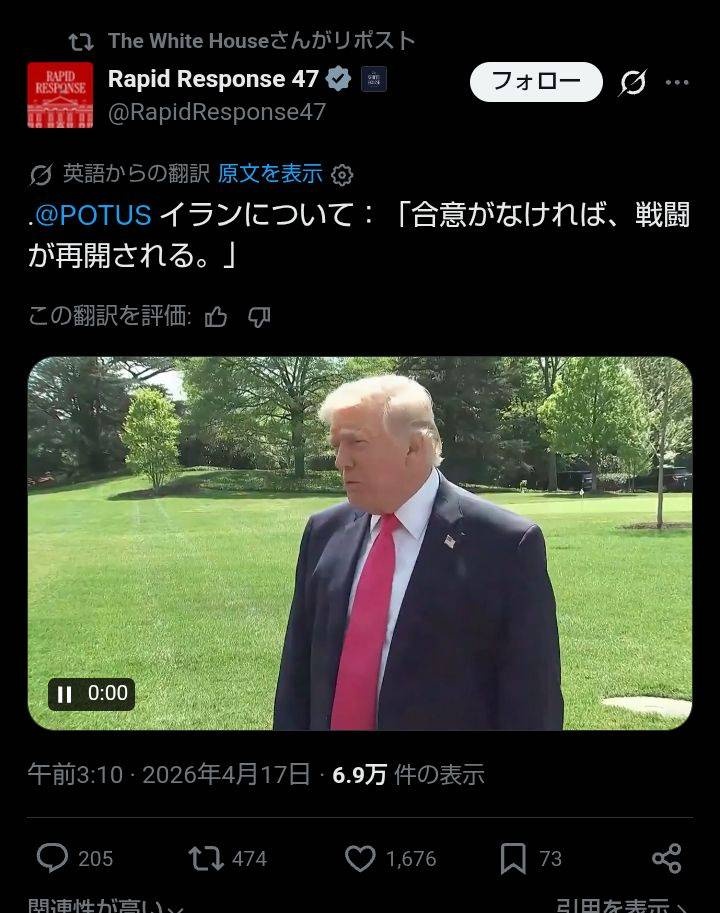Bookmark this post
Viewport: 720px width, 913px height.
(513, 858)
